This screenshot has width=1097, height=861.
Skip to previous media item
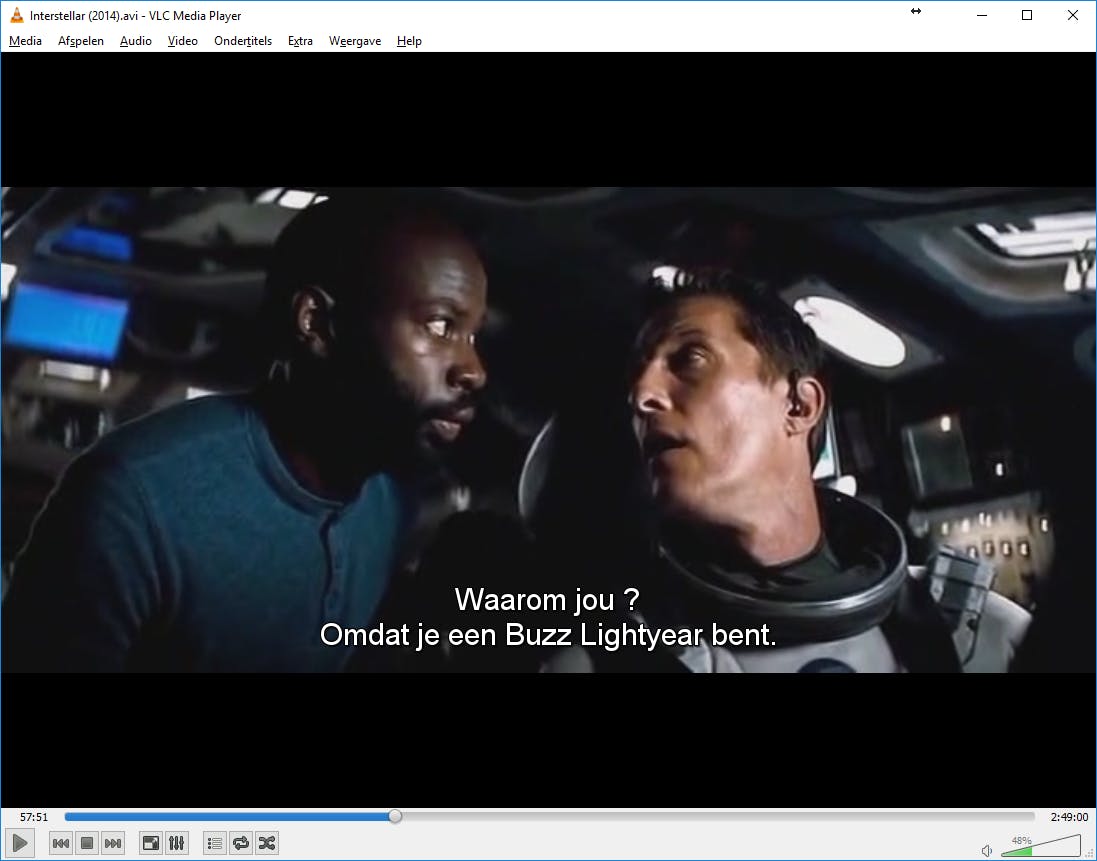(61, 844)
